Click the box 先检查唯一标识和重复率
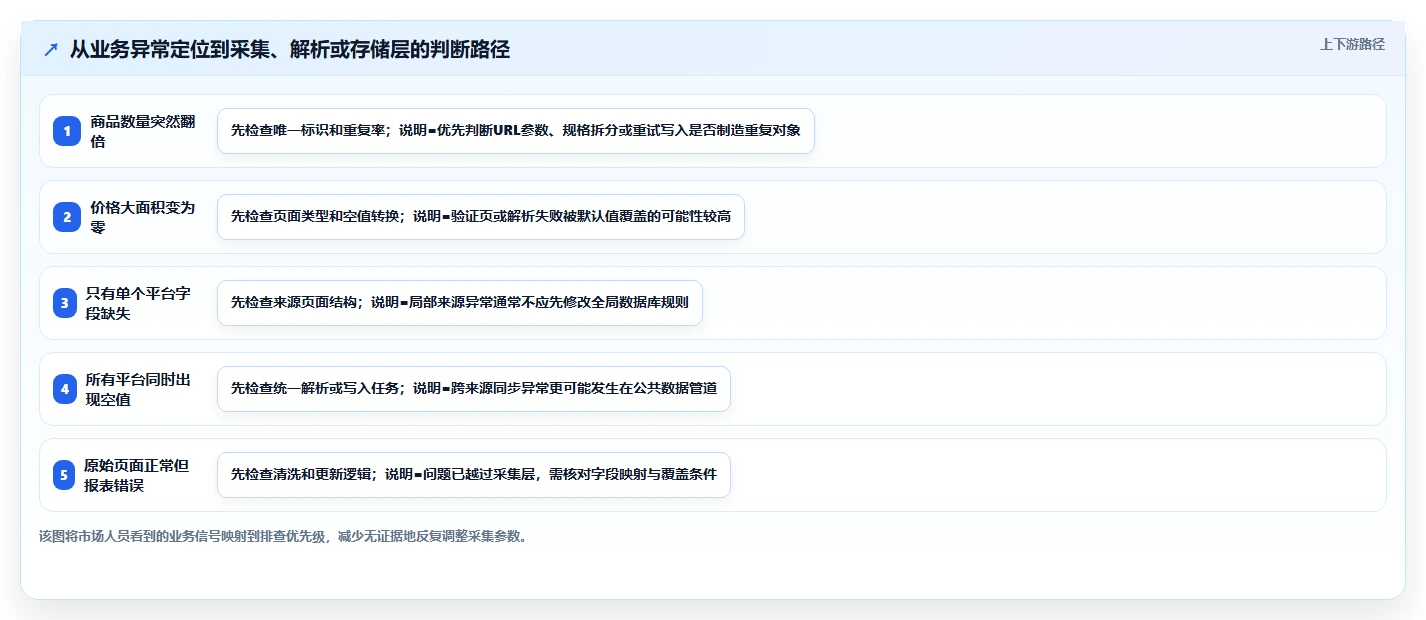 click(516, 131)
